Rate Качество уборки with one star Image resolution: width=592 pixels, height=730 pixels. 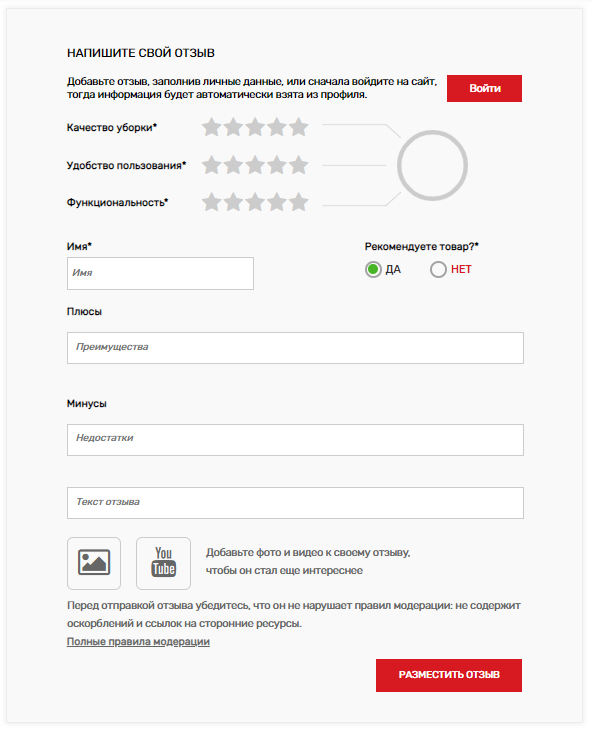point(211,127)
